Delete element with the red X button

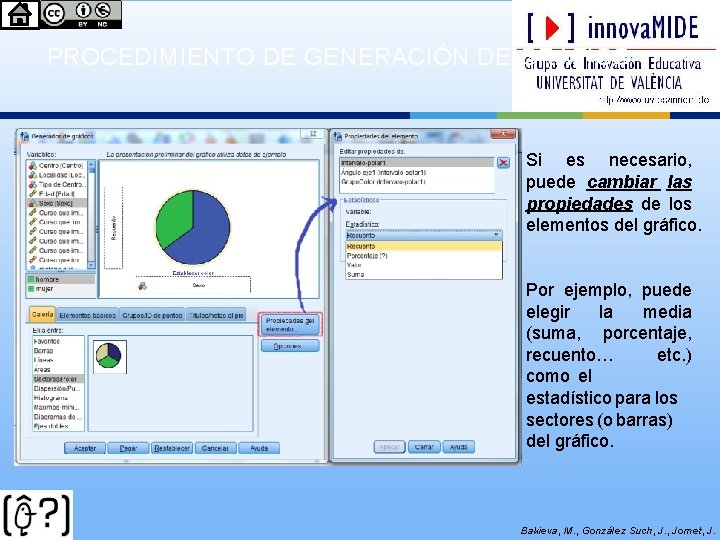[x=503, y=163]
